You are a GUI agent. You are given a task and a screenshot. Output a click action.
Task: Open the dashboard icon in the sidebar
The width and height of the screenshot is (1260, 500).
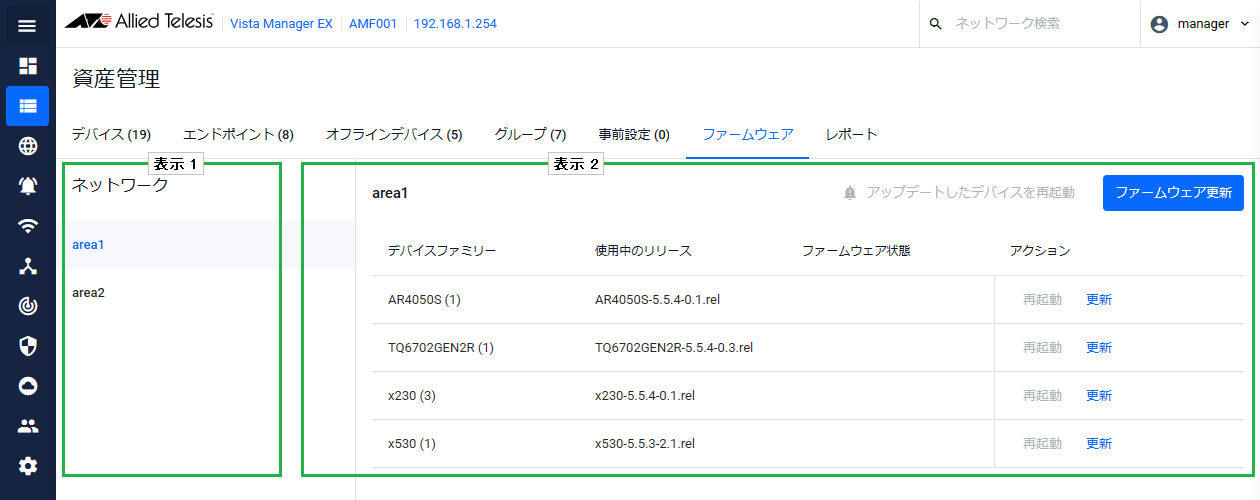point(27,66)
